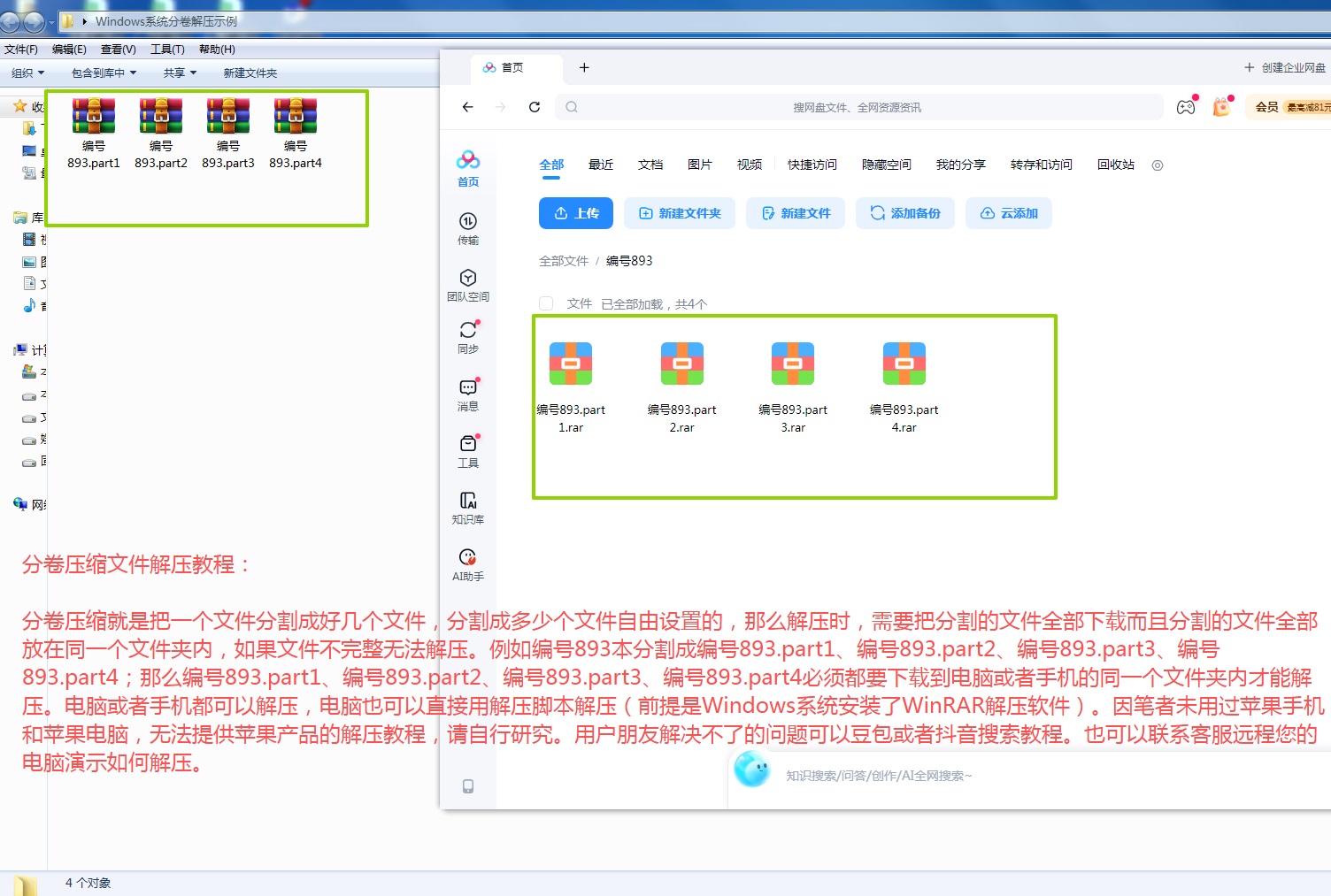Click the blue AI search mascot icon
Screen dimensions: 1331x896
coord(752,770)
